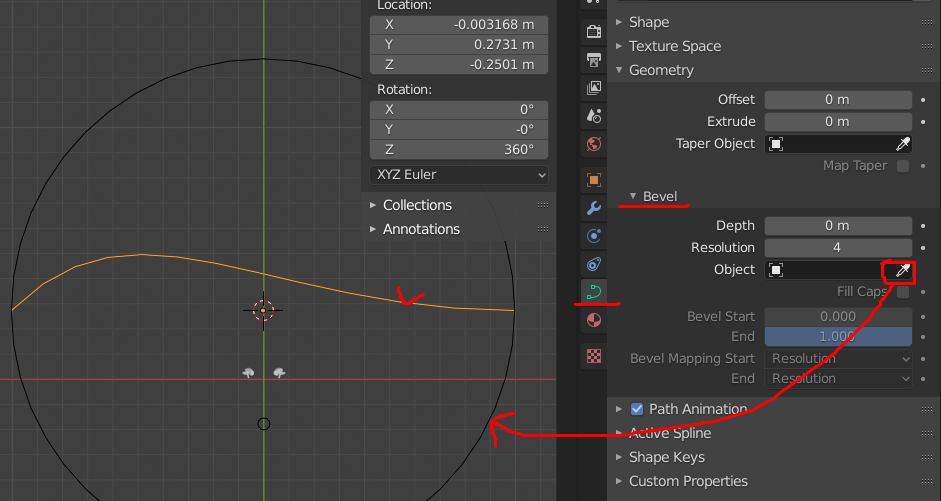
Task: Open the Physics properties tab
Action: [594, 236]
